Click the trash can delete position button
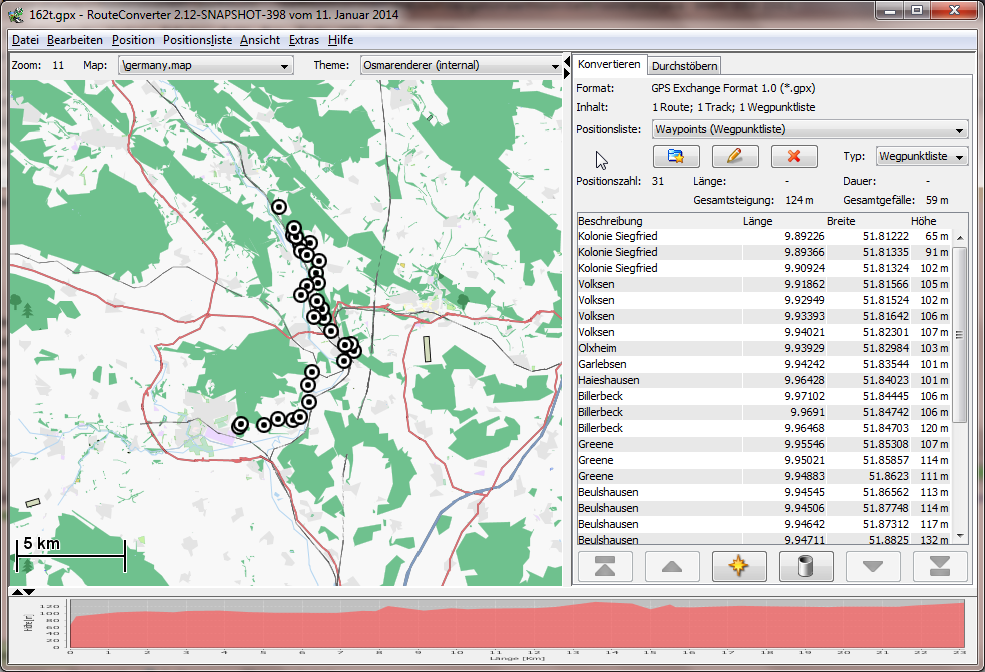The width and height of the screenshot is (985, 672). 806,566
